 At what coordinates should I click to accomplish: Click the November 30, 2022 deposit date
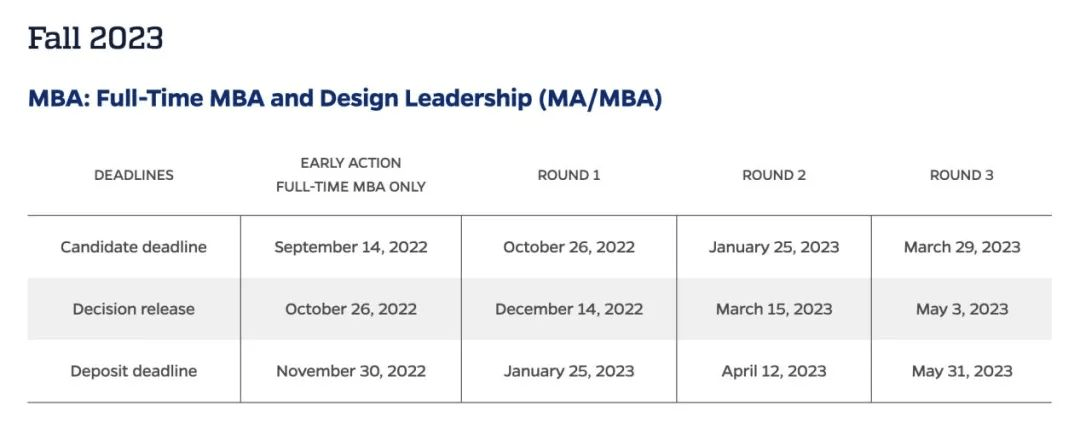pyautogui.click(x=351, y=371)
